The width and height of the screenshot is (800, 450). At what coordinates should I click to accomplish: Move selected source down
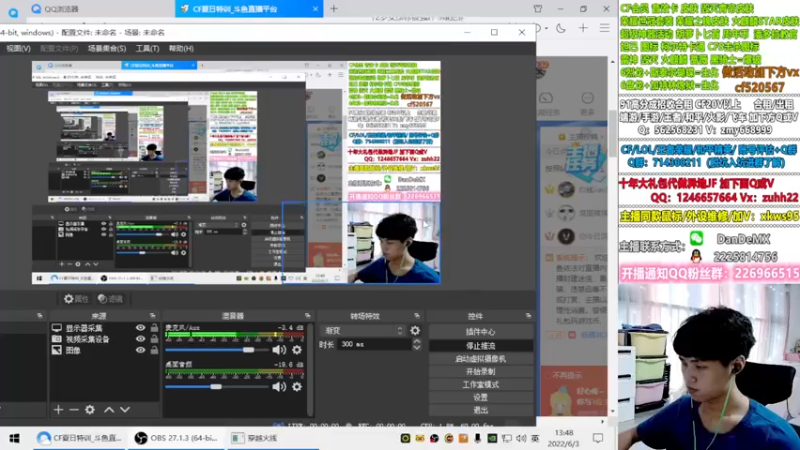[x=125, y=410]
